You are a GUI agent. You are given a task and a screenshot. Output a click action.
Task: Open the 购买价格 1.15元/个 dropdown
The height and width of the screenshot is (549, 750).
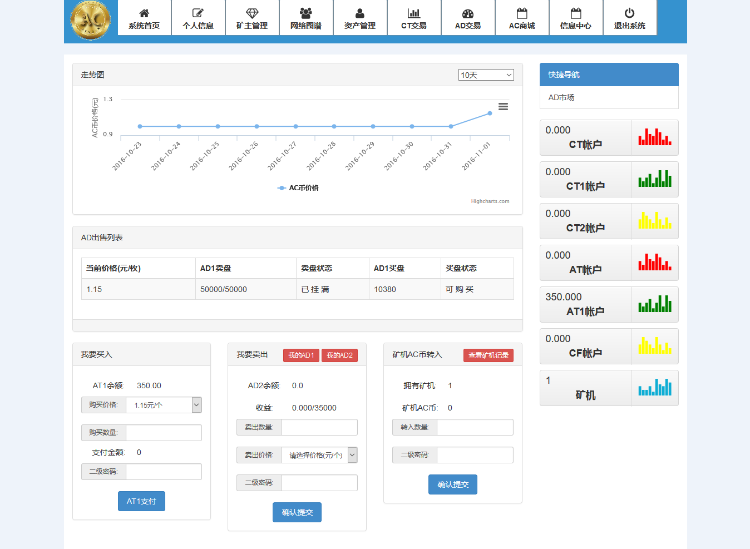(x=164, y=405)
